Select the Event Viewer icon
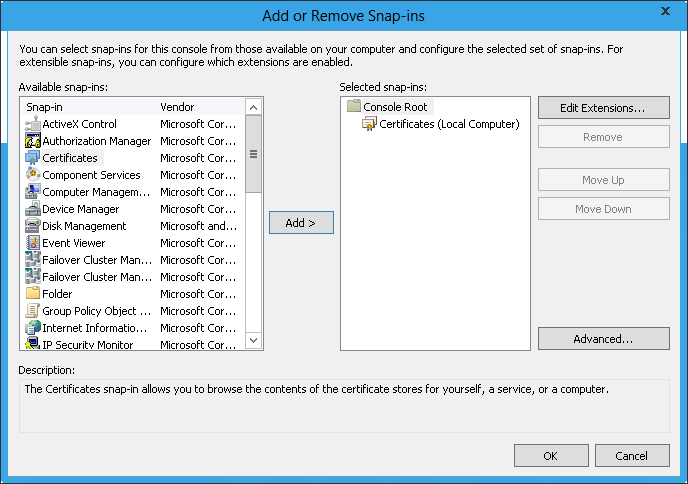Screen dimensions: 688x484 point(32,243)
